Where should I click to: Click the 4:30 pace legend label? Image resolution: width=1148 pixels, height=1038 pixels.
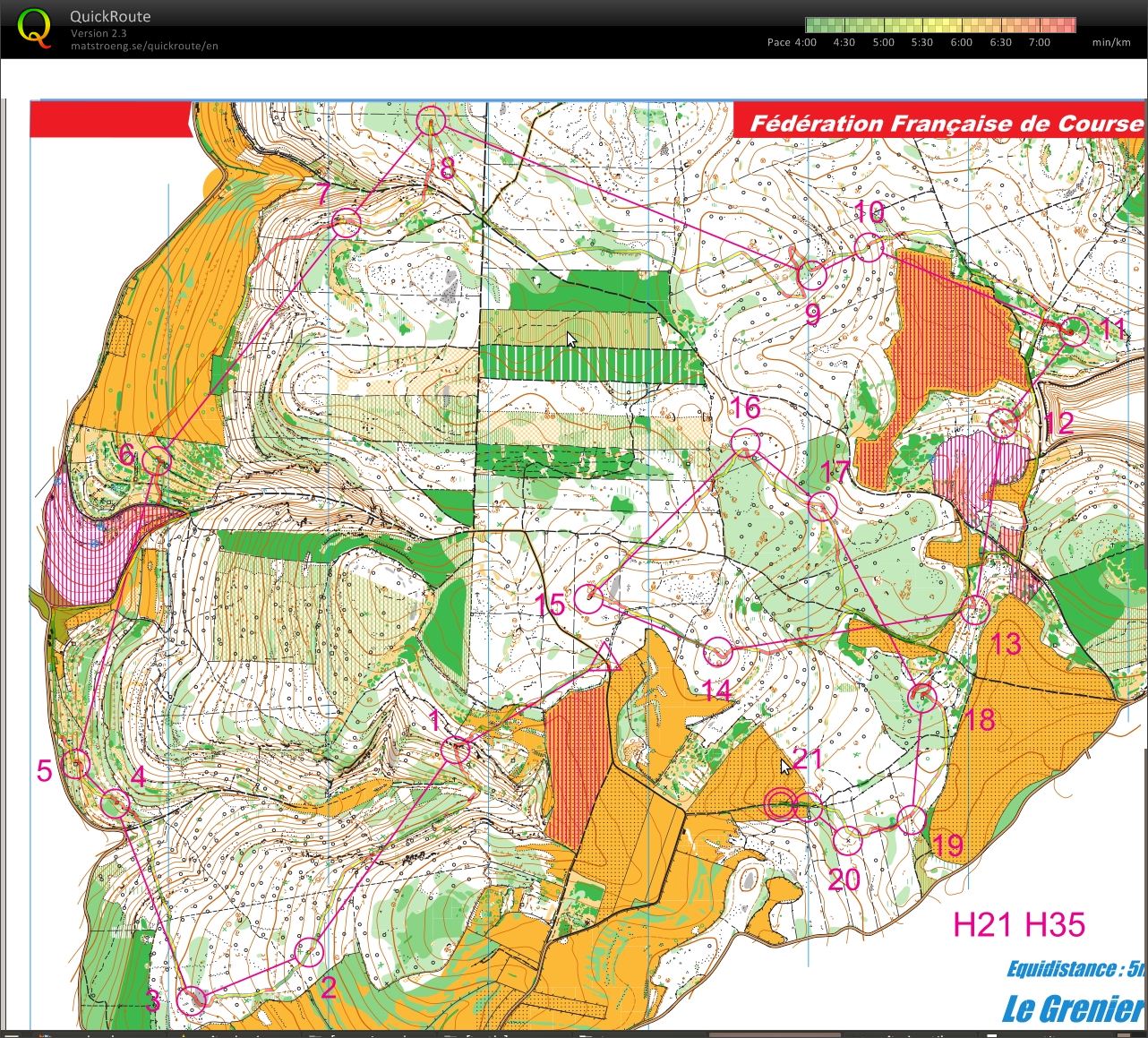(x=844, y=42)
